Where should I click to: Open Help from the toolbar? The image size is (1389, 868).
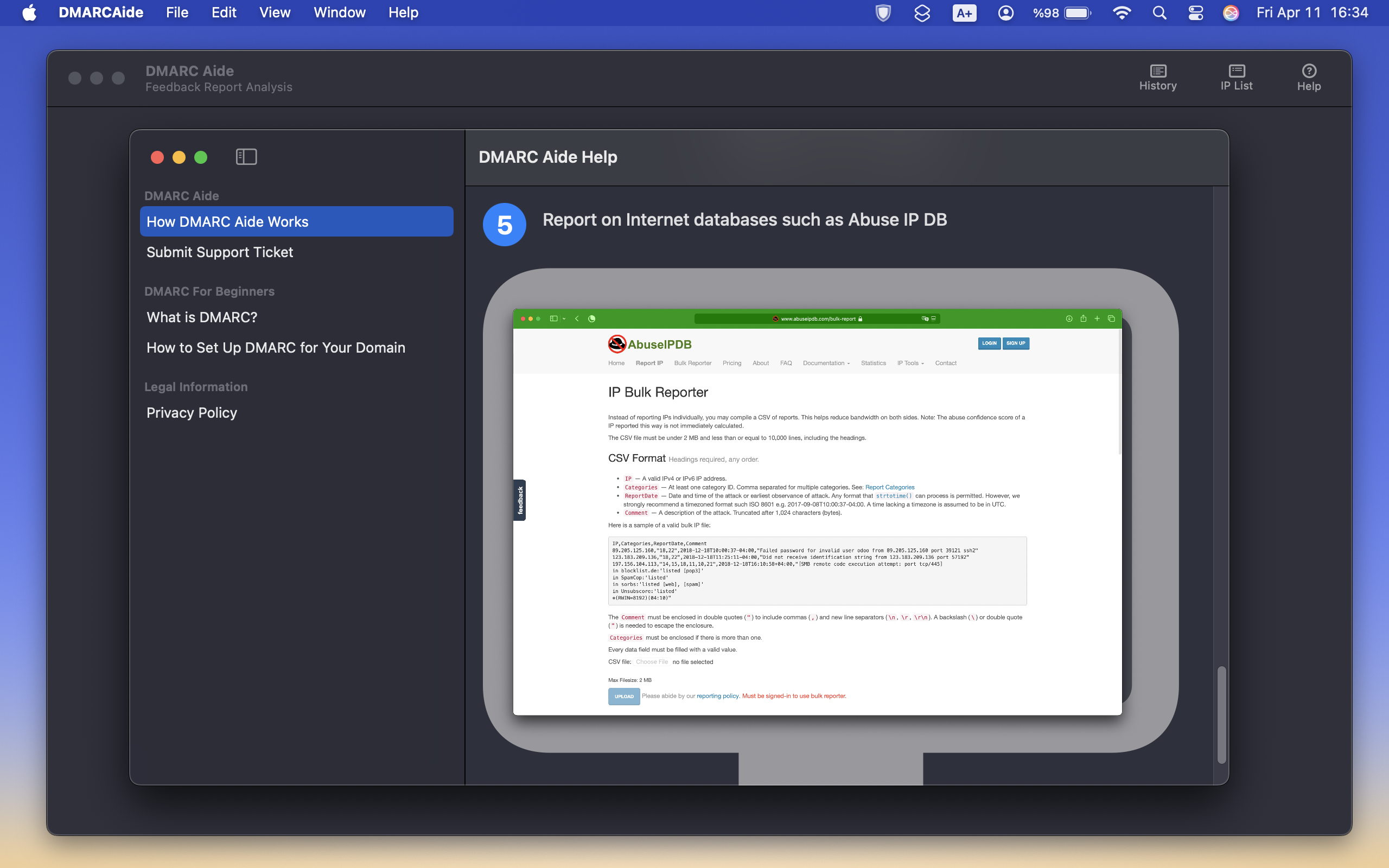[x=1309, y=78]
